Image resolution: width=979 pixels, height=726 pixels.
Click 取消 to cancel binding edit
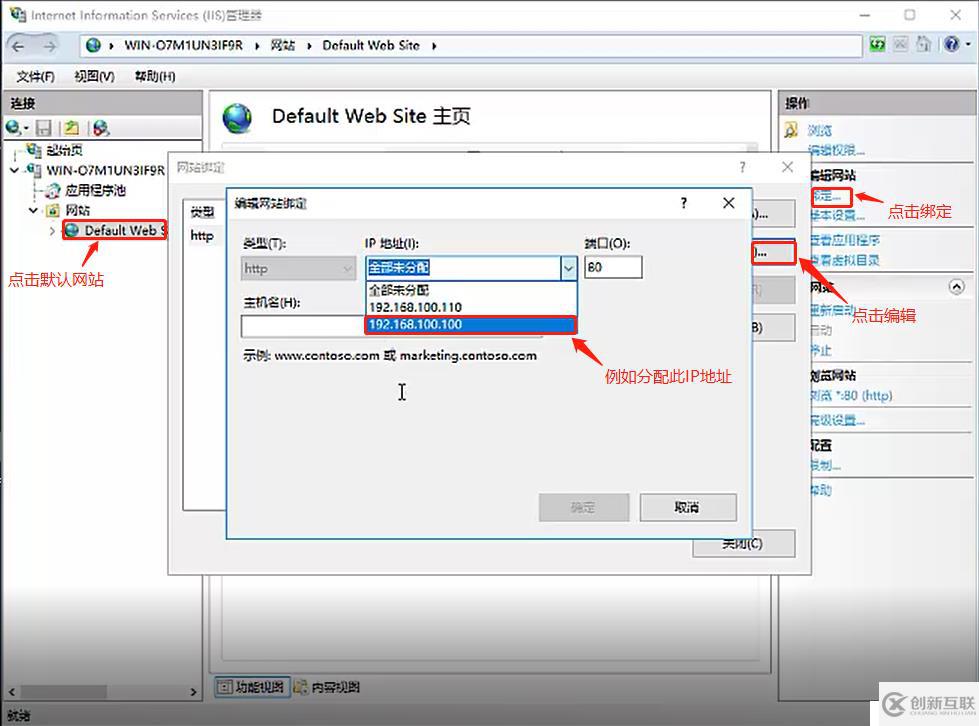(688, 508)
